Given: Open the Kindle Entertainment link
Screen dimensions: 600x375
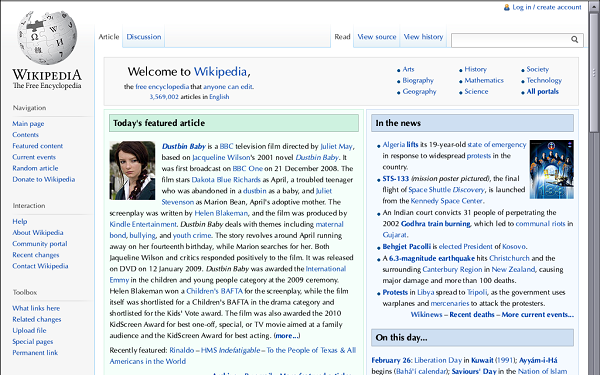Looking at the screenshot, I should [x=143, y=224].
